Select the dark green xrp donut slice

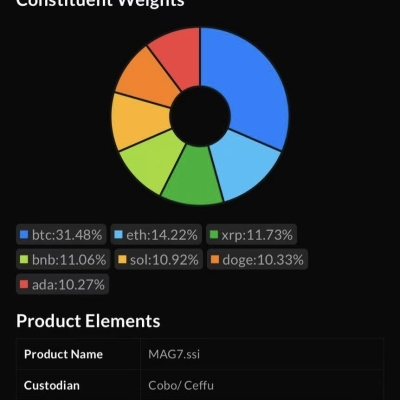coord(193,177)
